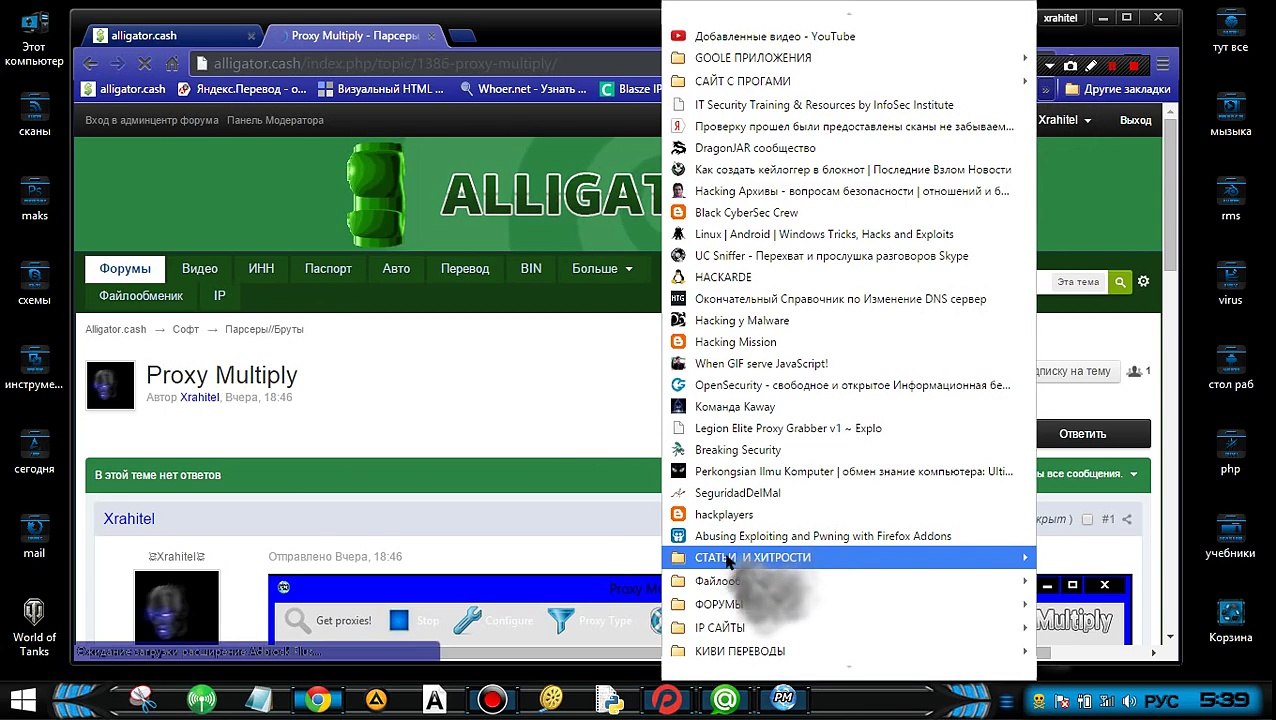This screenshot has height=720, width=1276.
Task: Open the Breaking Security bookmark entry
Action: [848, 450]
